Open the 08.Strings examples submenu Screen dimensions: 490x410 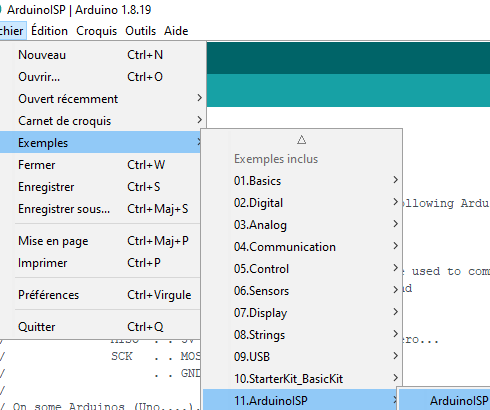[302, 335]
